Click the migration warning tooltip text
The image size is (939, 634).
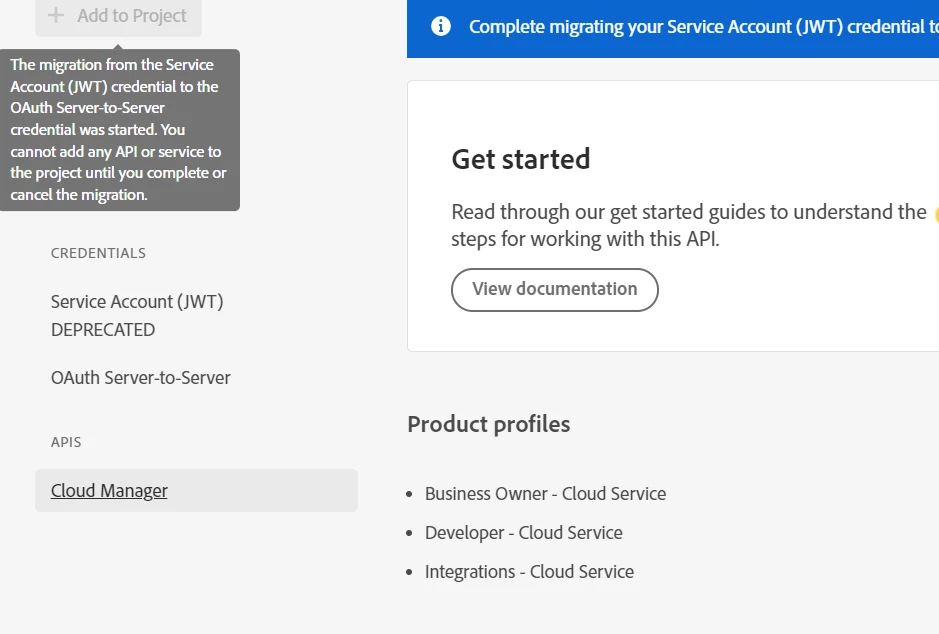pyautogui.click(x=119, y=130)
